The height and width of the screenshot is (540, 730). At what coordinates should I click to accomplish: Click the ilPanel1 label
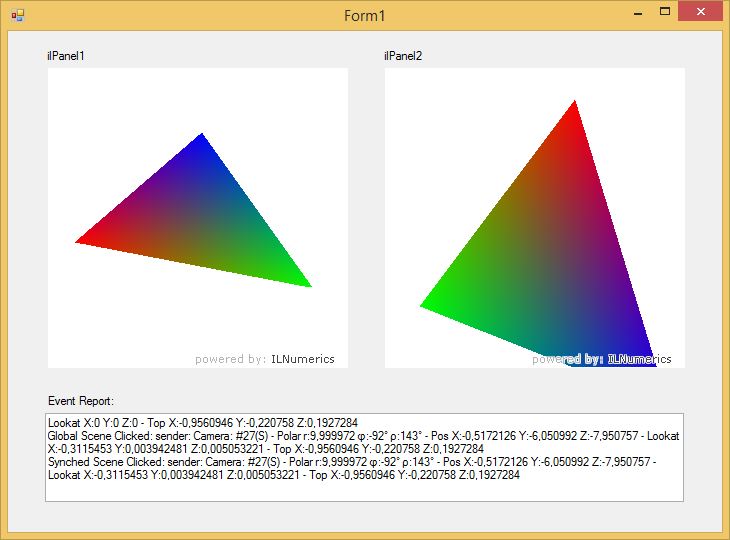click(x=66, y=56)
